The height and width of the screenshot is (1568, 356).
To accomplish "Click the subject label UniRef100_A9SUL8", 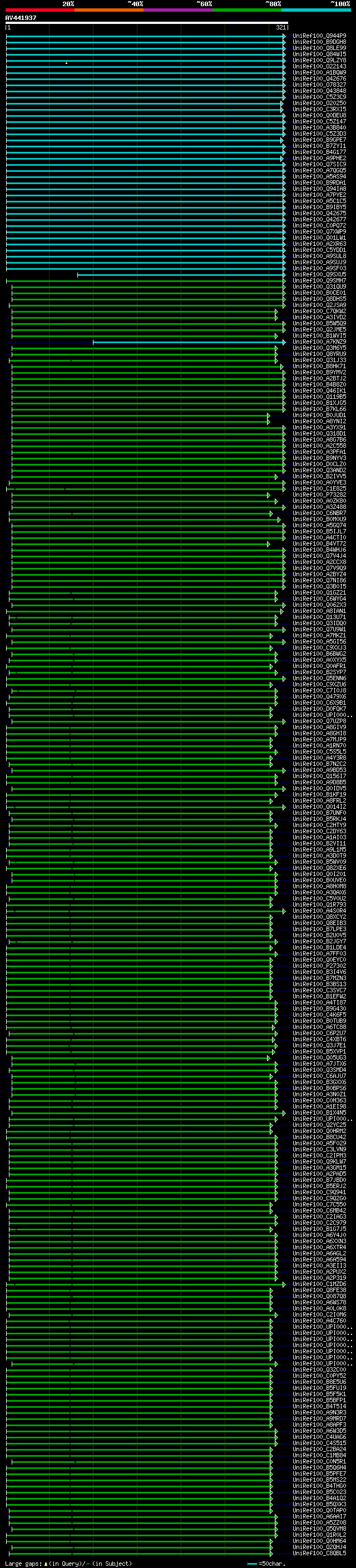I will click(319, 256).
